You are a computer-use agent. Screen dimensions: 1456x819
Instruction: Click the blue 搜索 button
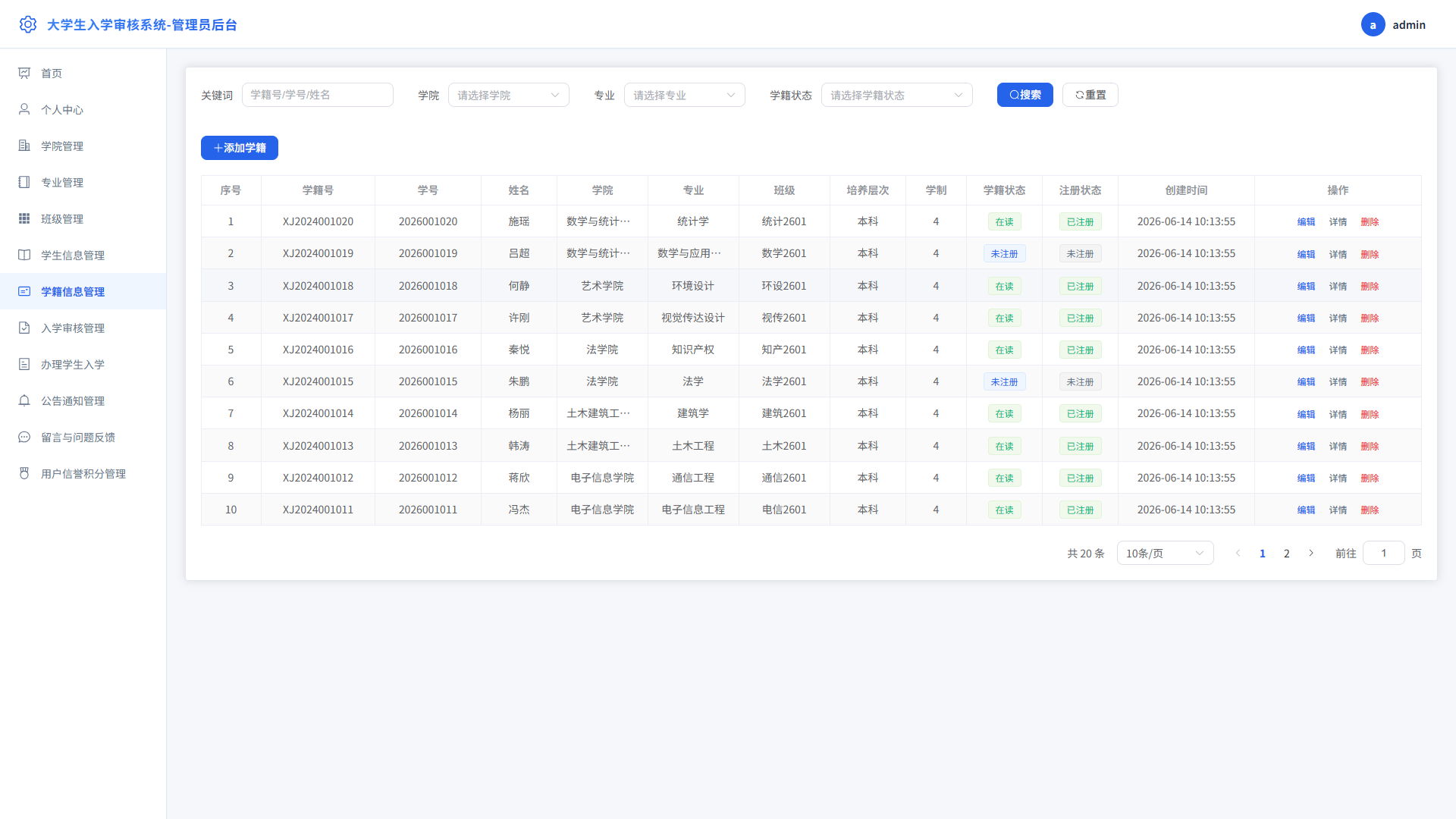[x=1025, y=95]
